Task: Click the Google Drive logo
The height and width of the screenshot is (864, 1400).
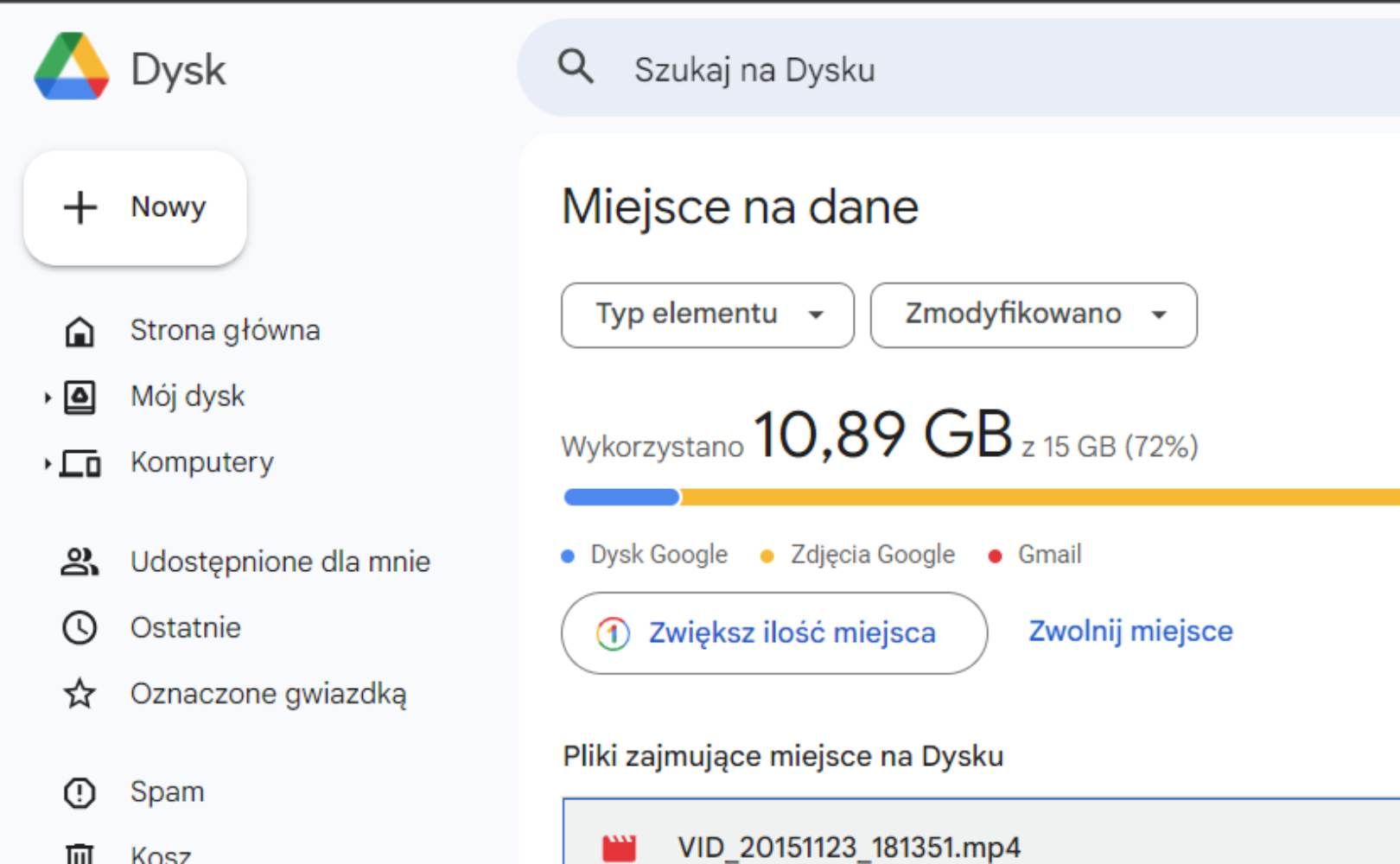Action: coord(72,67)
